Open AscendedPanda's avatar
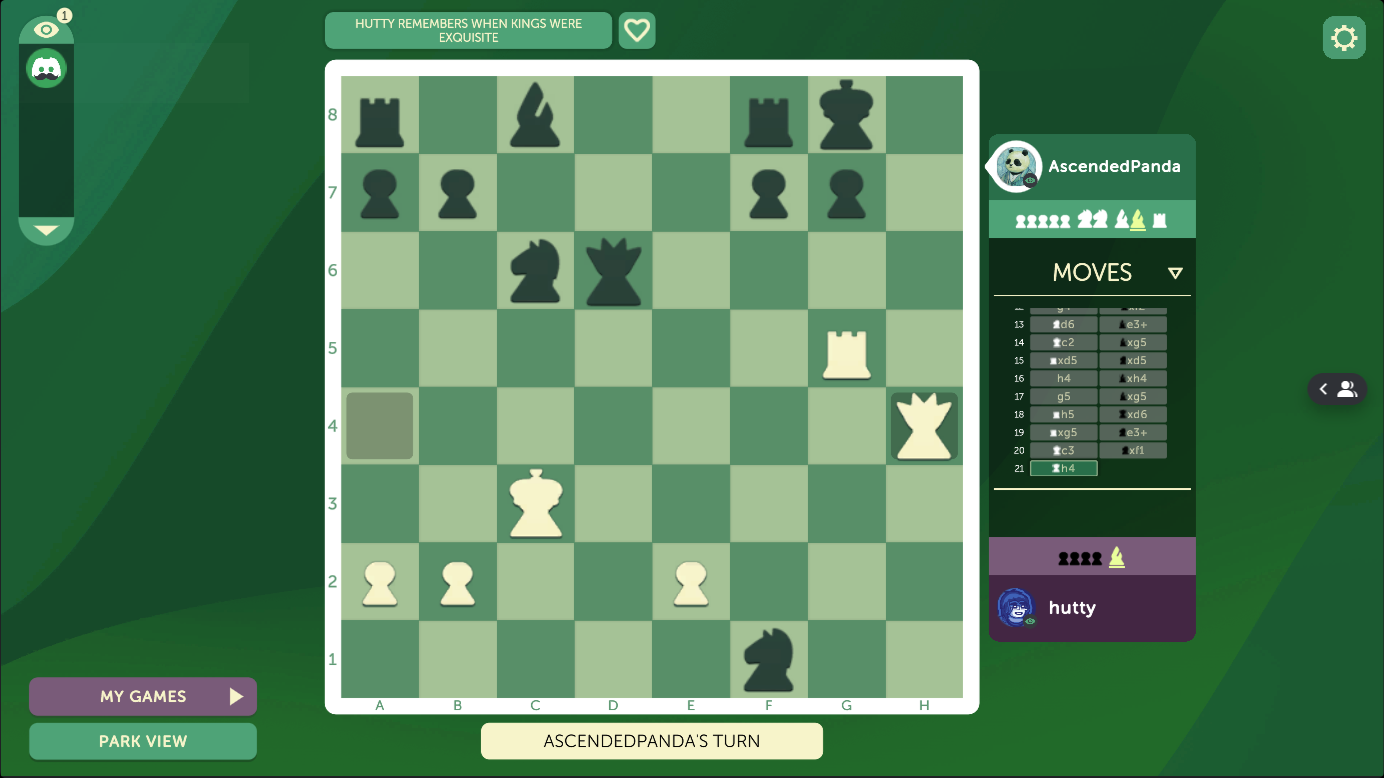The image size is (1384, 778). [1018, 166]
